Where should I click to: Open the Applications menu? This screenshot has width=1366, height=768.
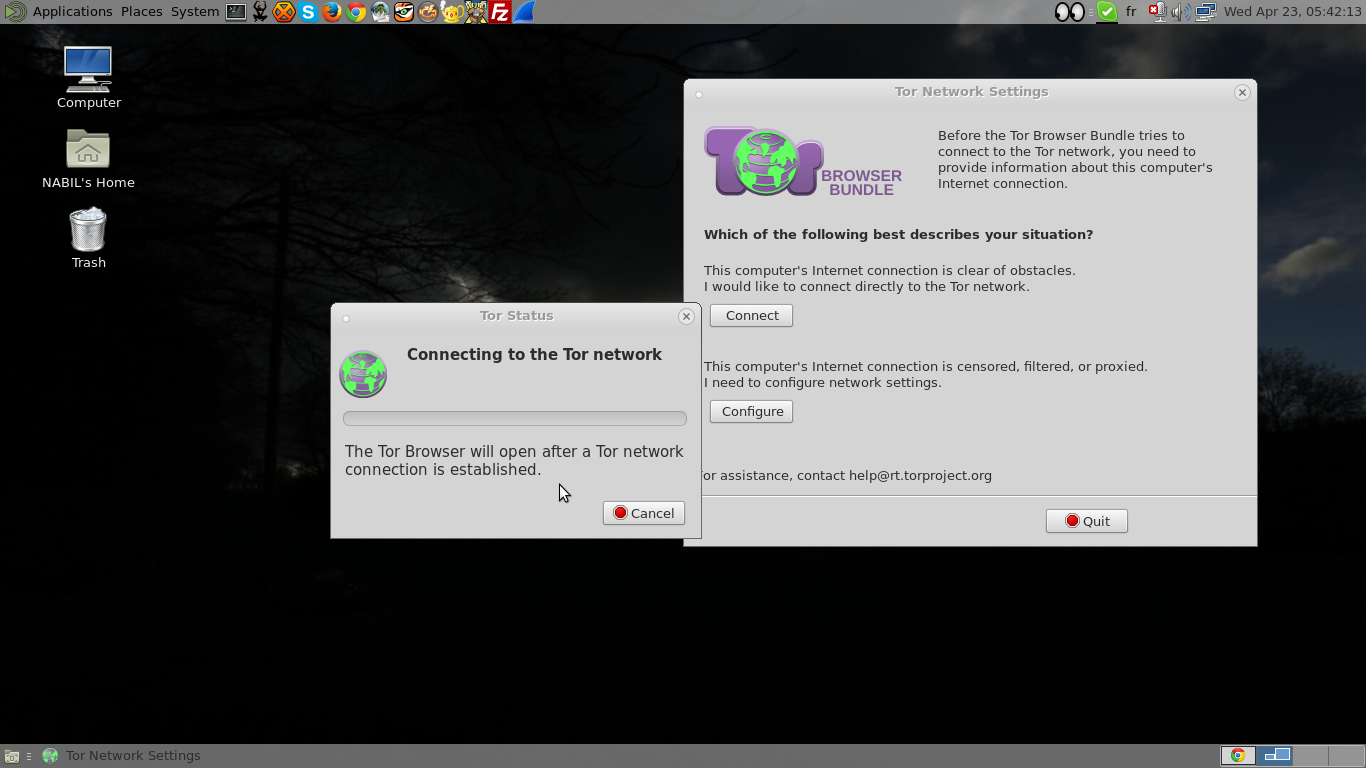72,12
